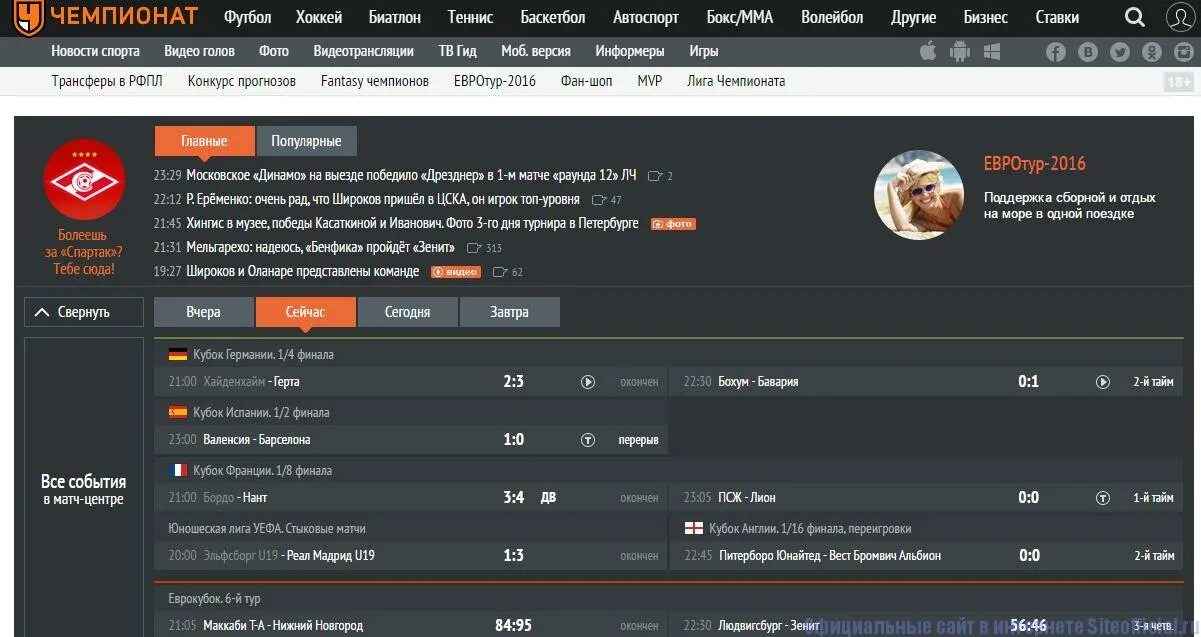
Task: Open Трансферы в РФПЛ link
Action: point(107,81)
